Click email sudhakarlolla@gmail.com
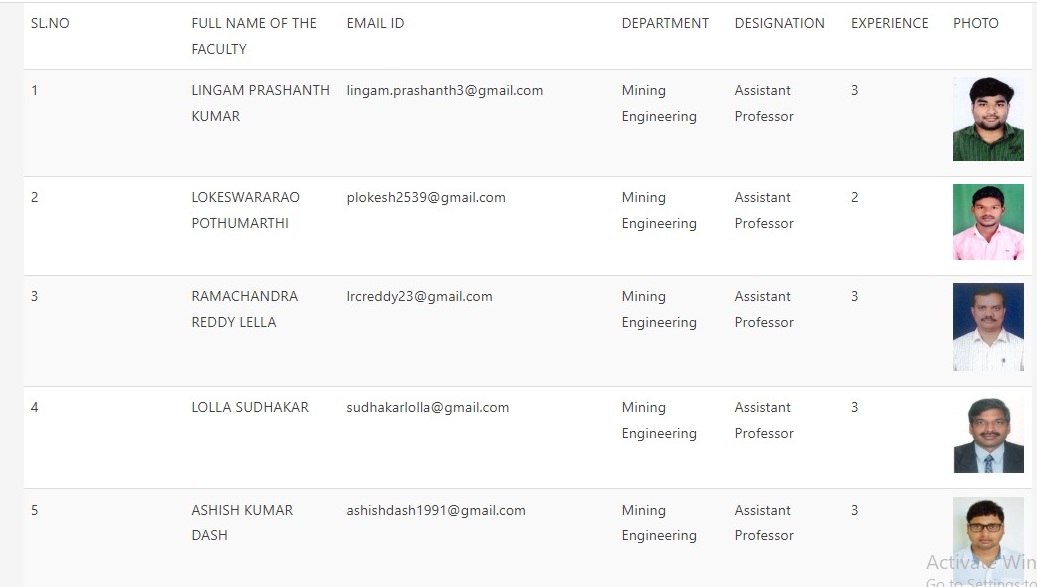Screen dimensions: 1037x587 pyautogui.click(x=428, y=408)
